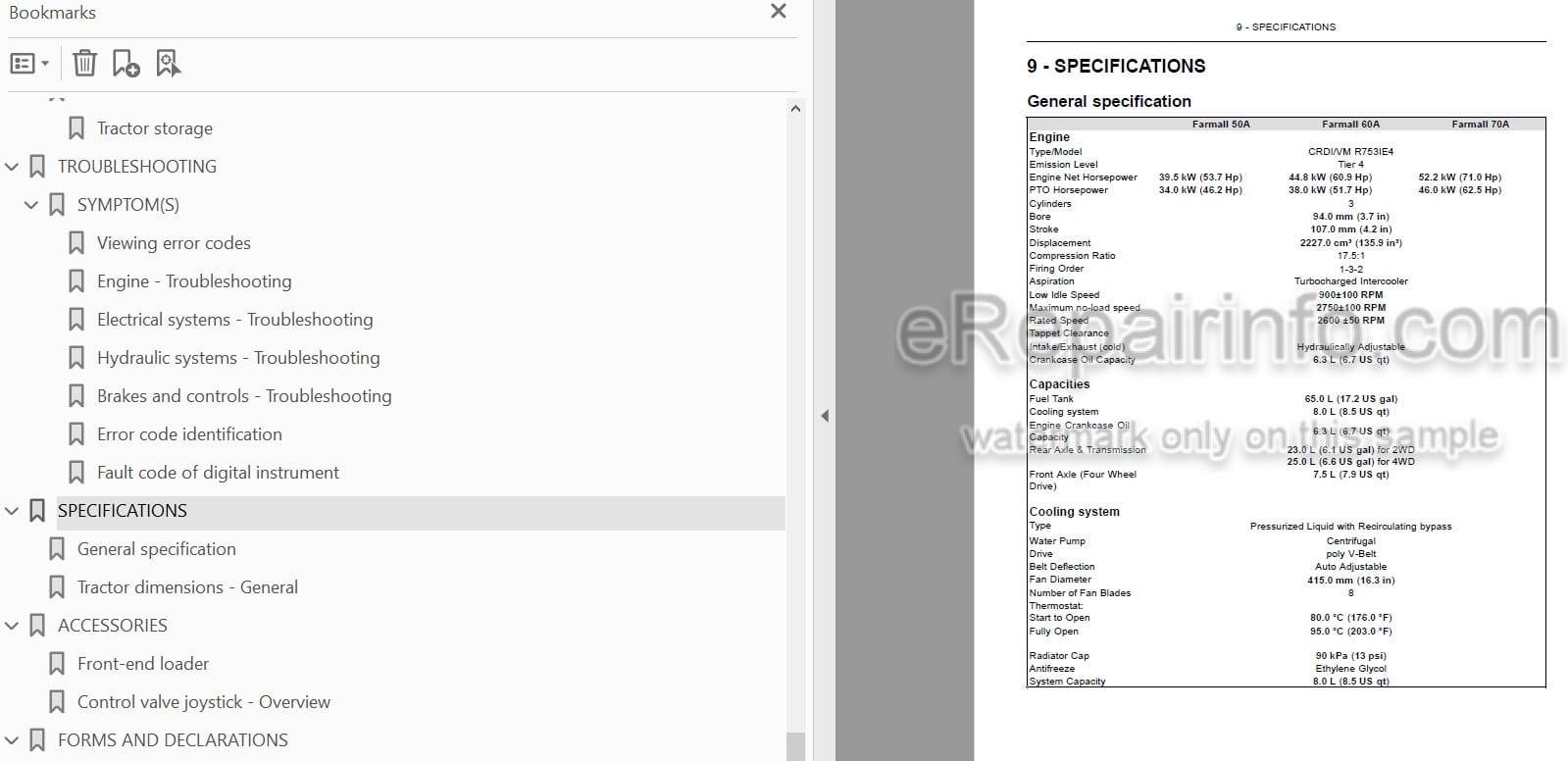This screenshot has height=761, width=1568.
Task: Click bookmark icon beside Engine - Troubleshooting
Action: pyautogui.click(x=76, y=281)
